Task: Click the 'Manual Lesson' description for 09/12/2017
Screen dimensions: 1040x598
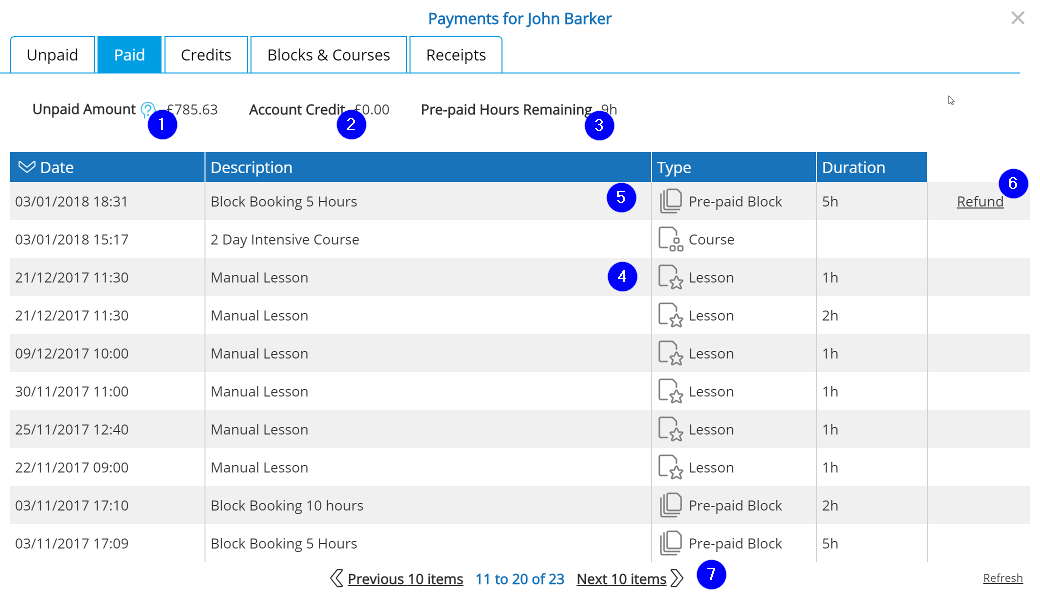Action: pos(259,353)
